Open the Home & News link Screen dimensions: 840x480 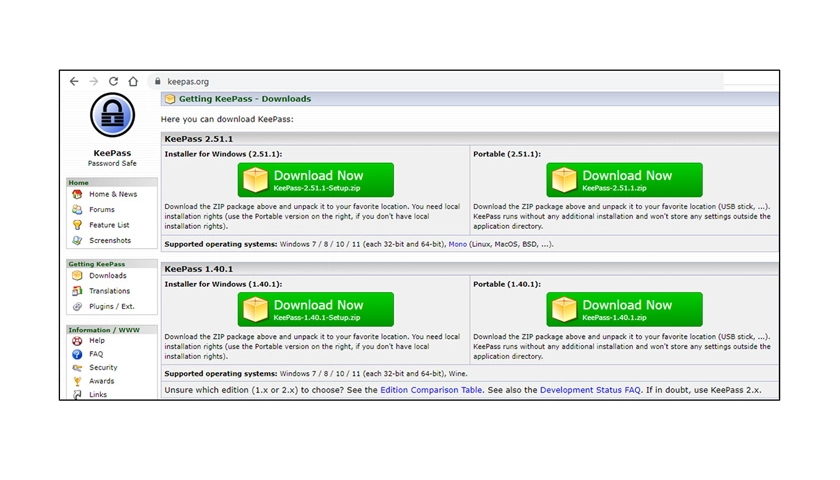click(113, 194)
